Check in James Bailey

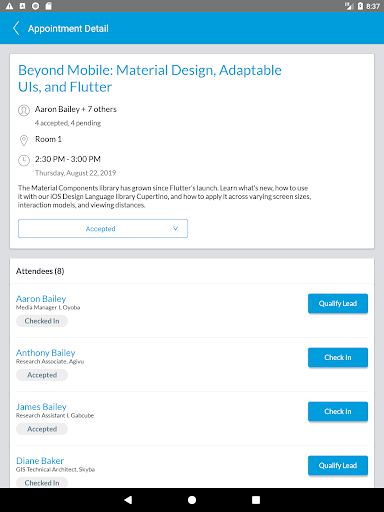point(338,411)
